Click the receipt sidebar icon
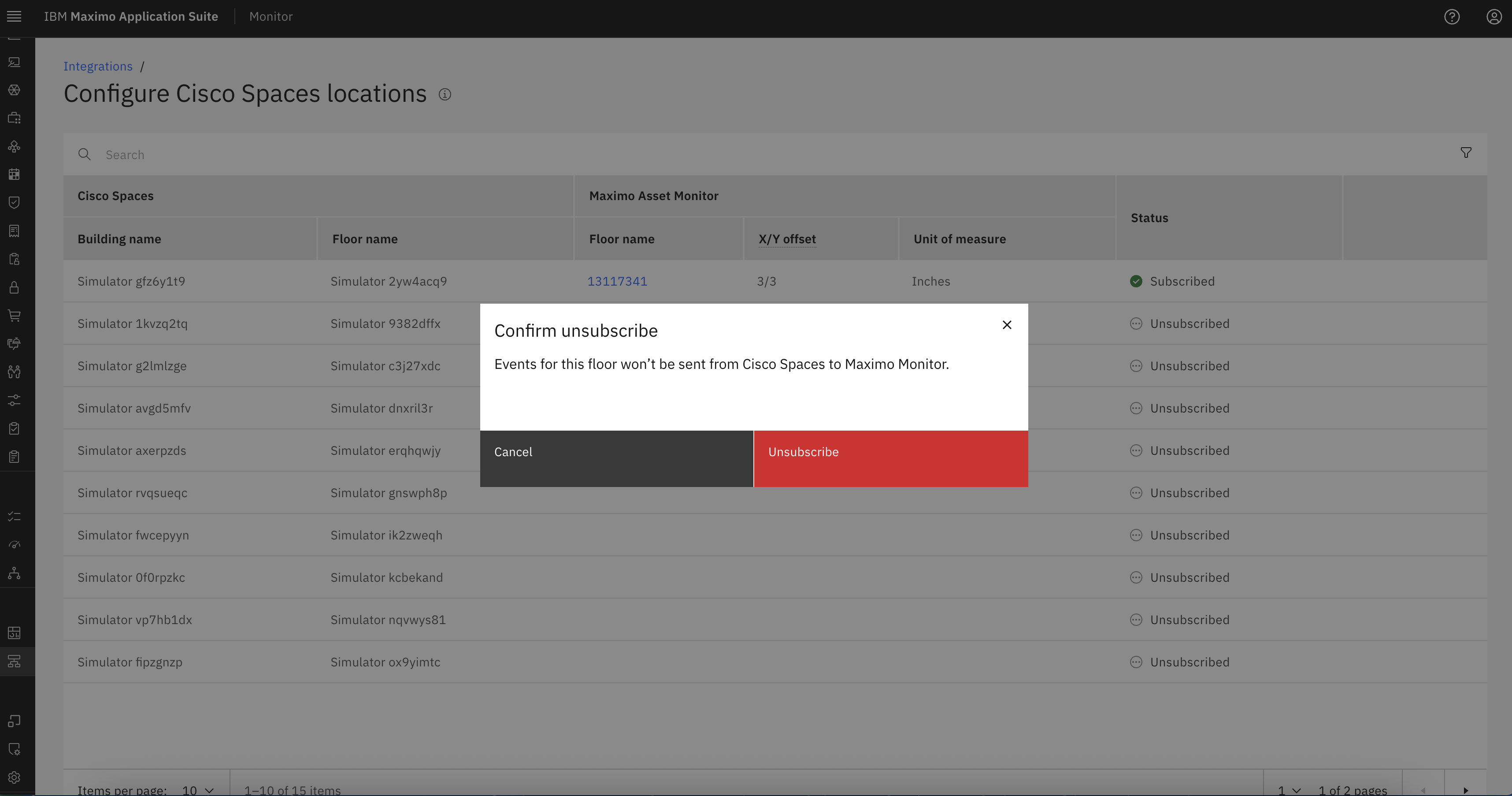 [x=14, y=231]
